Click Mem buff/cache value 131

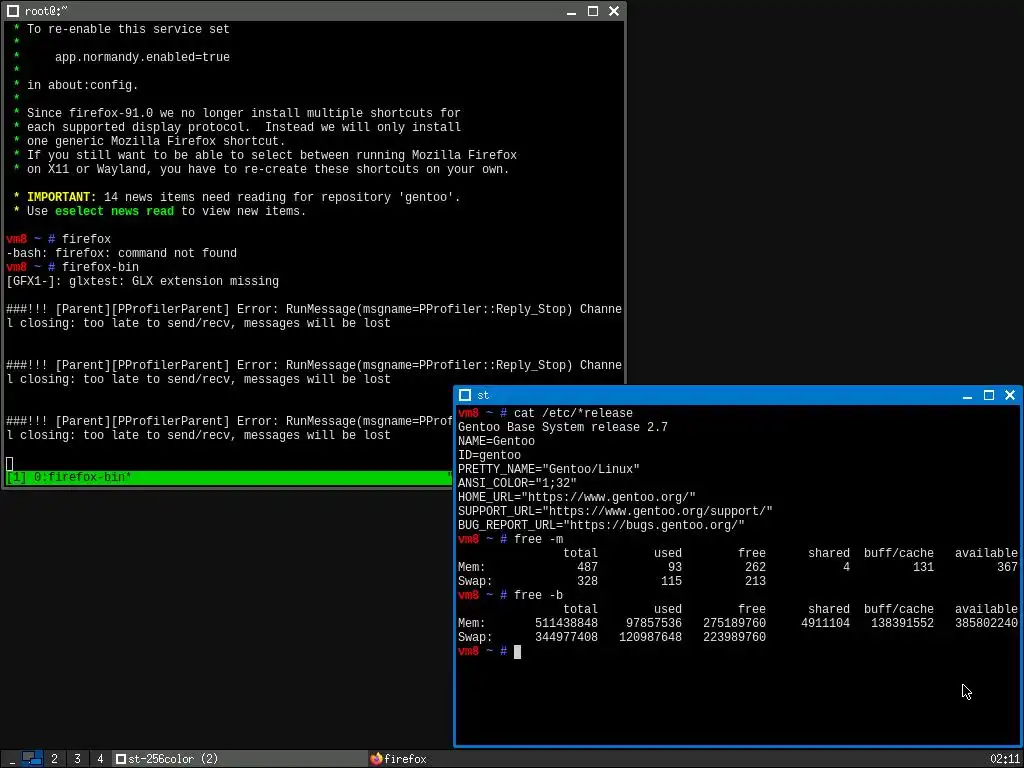(923, 568)
